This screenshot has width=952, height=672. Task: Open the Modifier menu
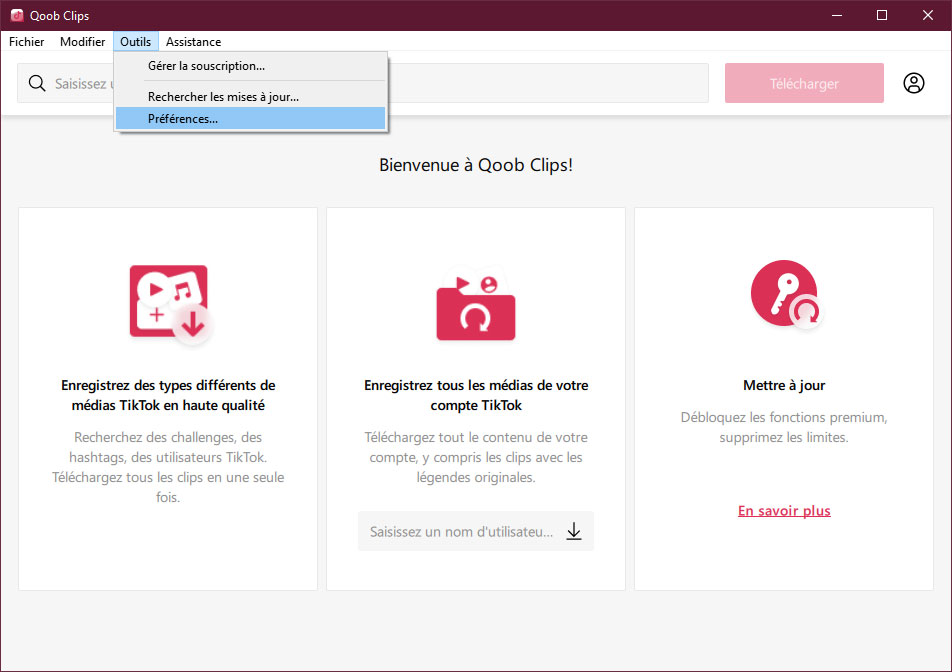coord(83,41)
